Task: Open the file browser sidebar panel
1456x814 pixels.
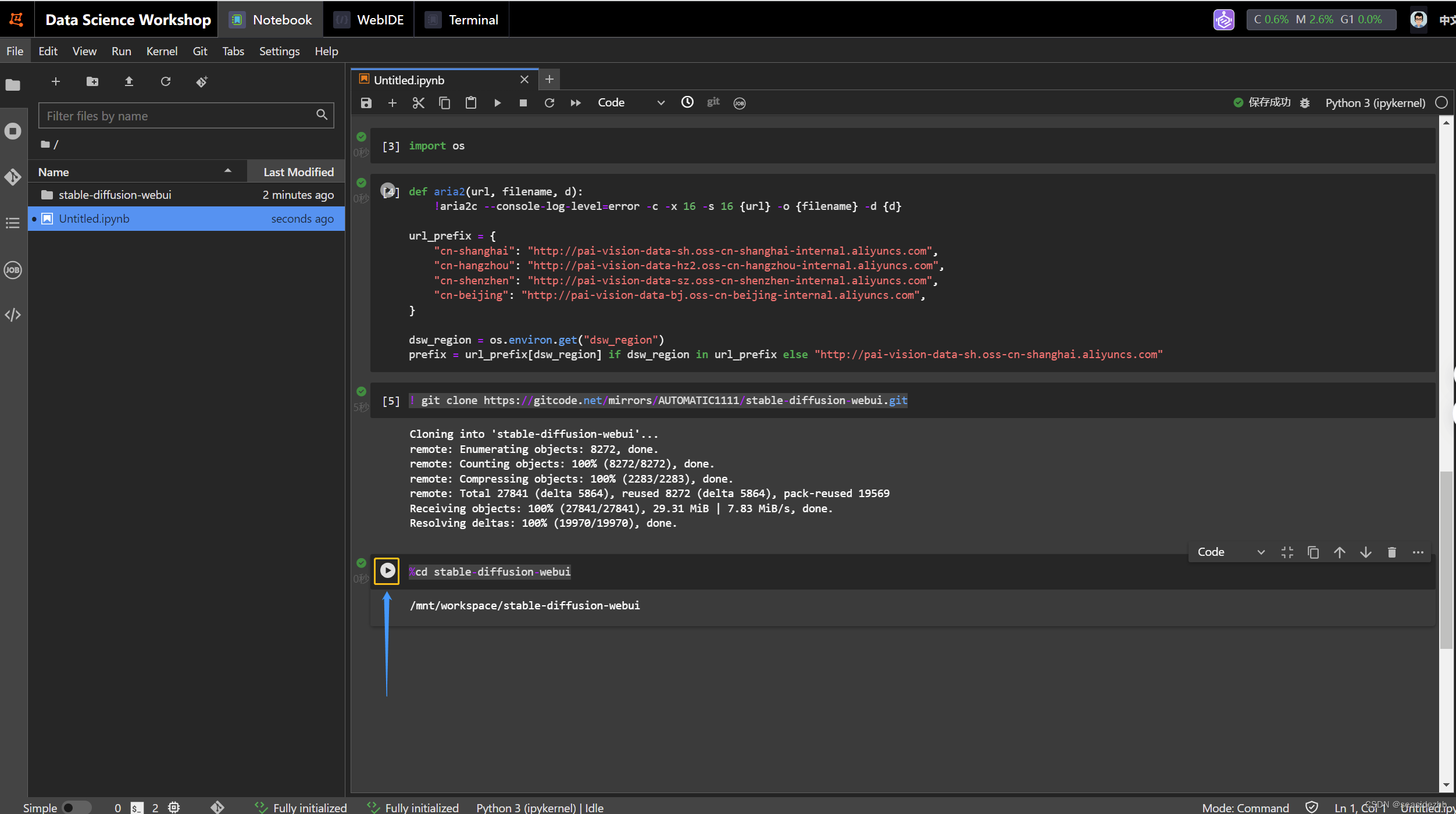Action: 13,85
